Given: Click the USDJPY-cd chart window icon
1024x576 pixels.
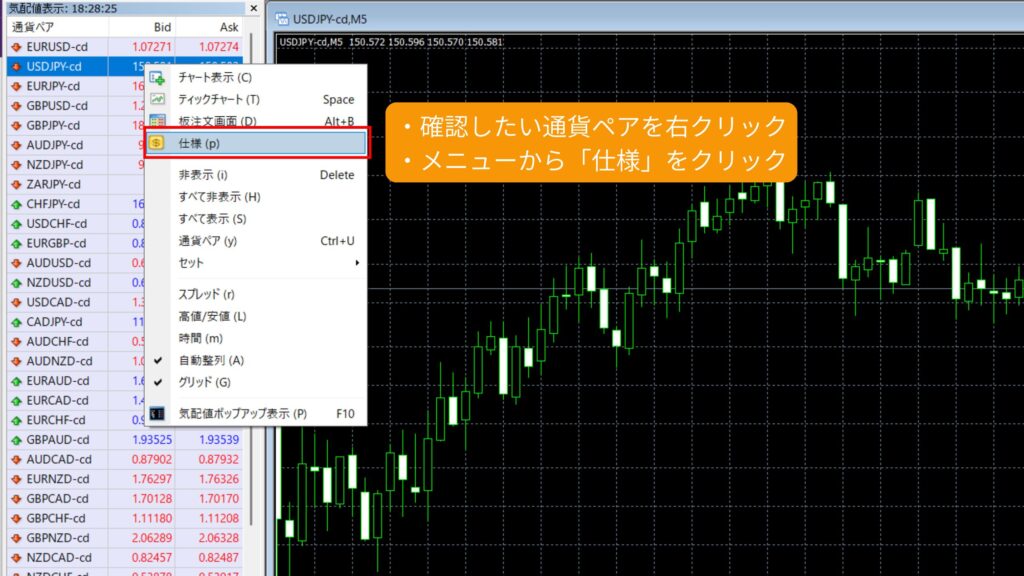Looking at the screenshot, I should [282, 18].
